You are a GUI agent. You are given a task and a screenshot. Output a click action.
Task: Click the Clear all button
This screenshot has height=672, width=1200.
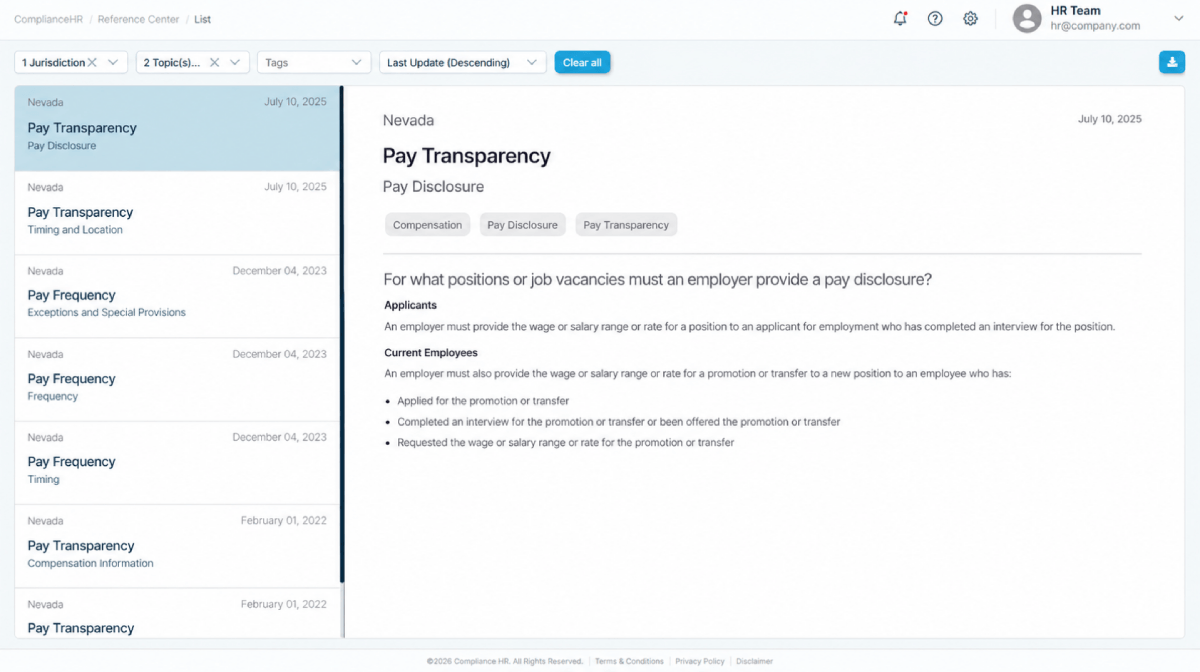pos(582,62)
